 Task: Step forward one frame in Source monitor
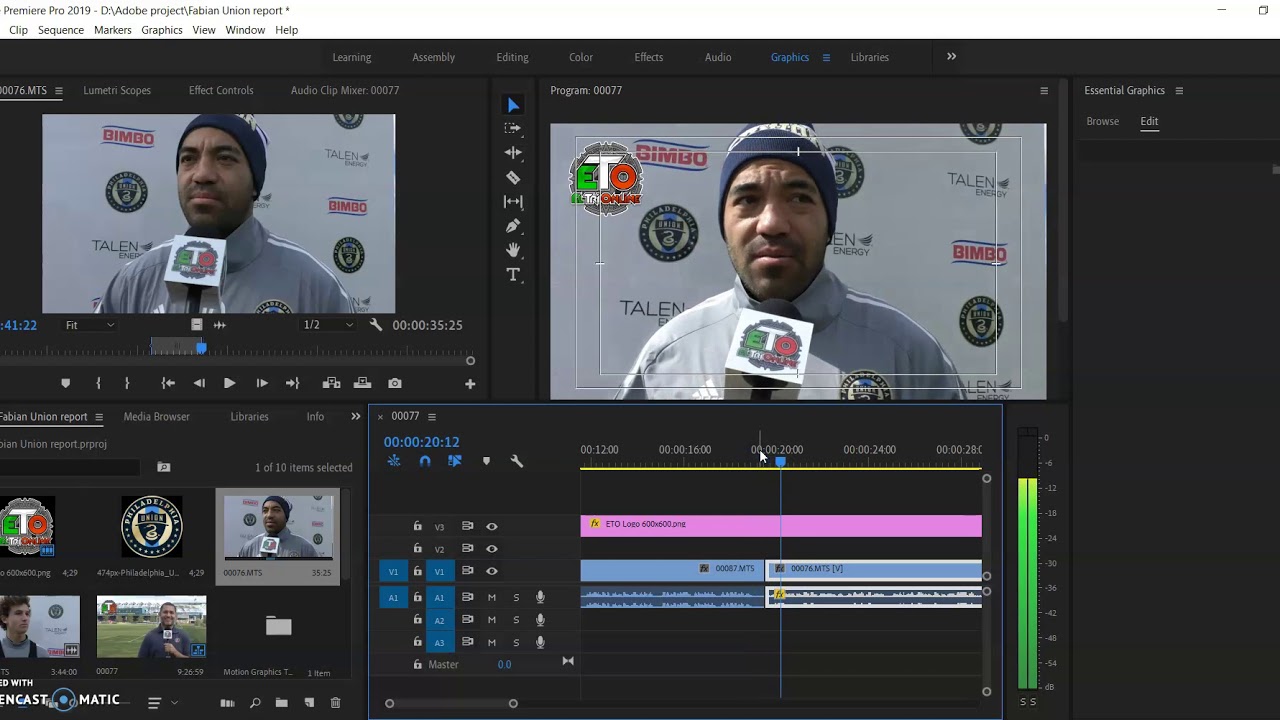pos(262,383)
